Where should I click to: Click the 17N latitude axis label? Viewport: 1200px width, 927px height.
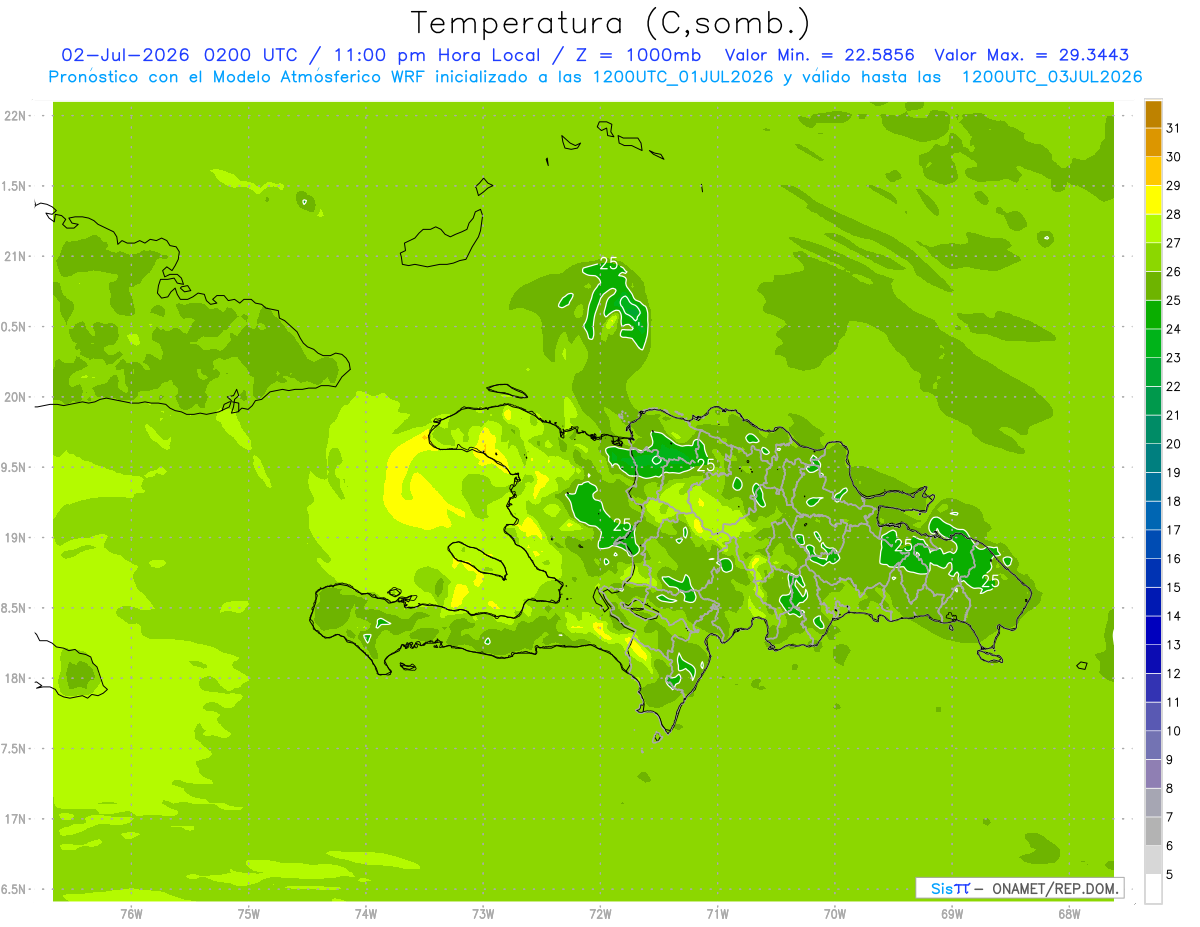(x=16, y=819)
